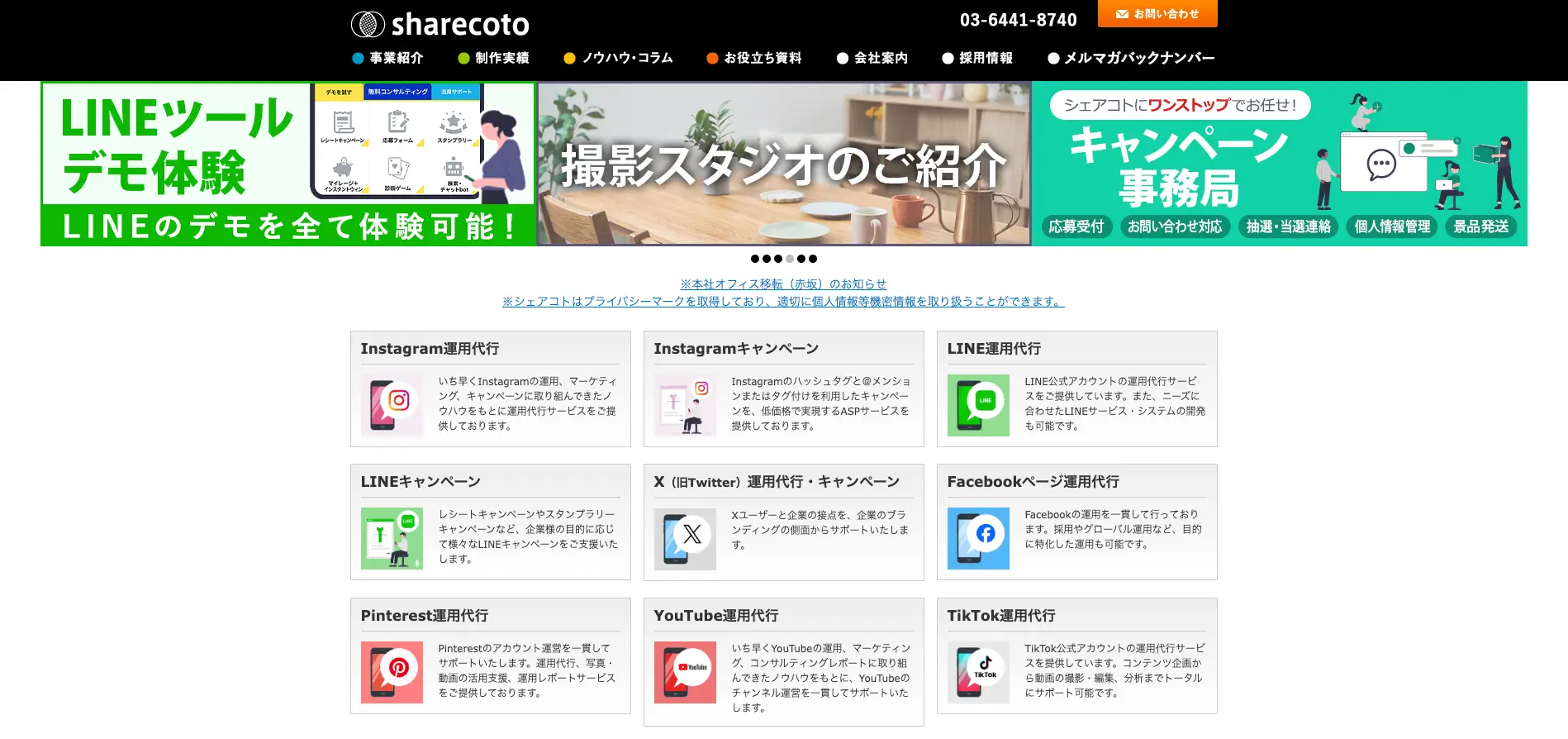Click the 景品発送 tag in banner
The image size is (1568, 739).
coord(1480,226)
